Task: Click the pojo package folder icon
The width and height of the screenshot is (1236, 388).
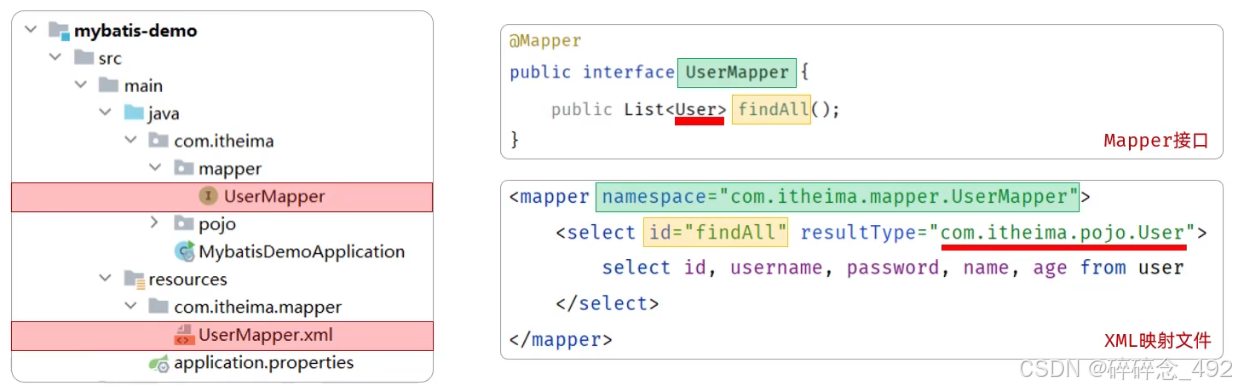Action: 184,224
